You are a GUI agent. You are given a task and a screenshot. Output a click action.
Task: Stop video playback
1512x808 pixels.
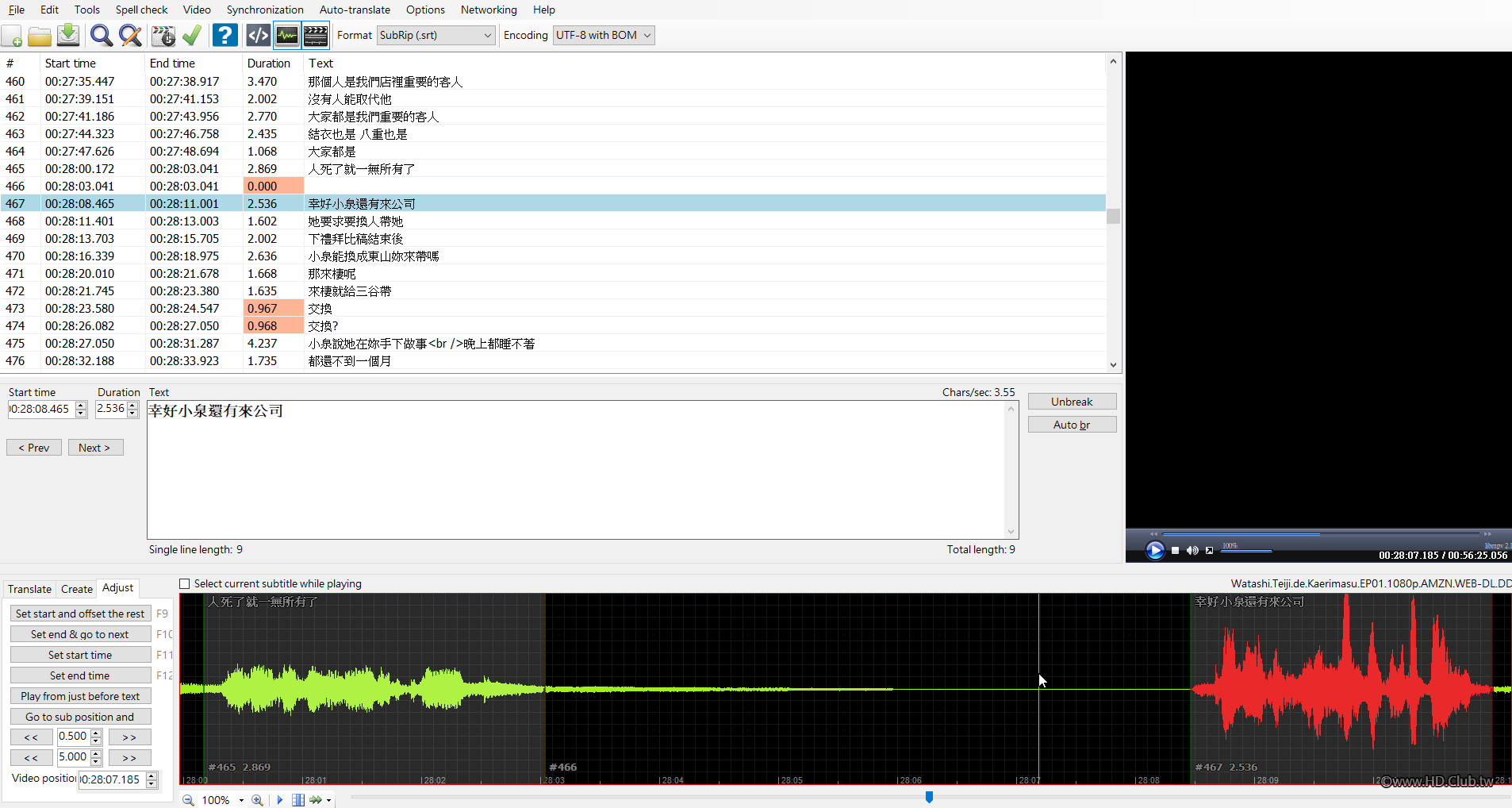pos(1176,550)
